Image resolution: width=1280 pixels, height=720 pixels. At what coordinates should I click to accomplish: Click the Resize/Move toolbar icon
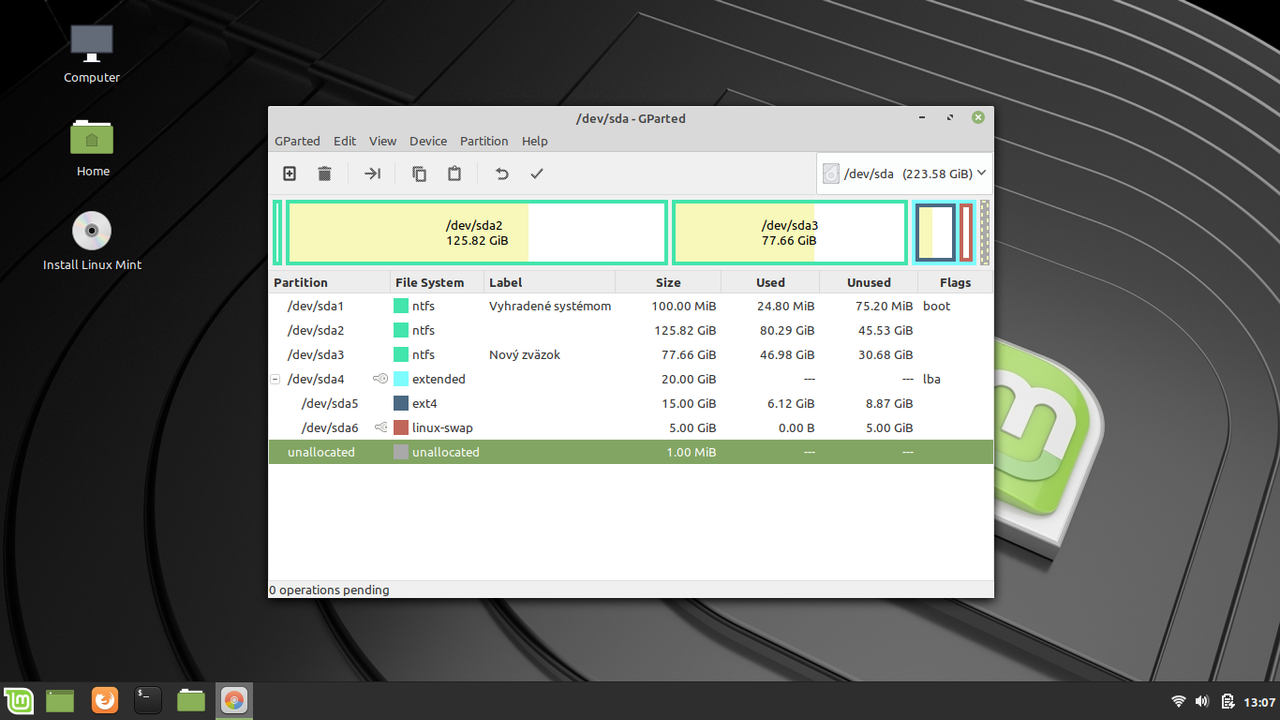point(372,174)
